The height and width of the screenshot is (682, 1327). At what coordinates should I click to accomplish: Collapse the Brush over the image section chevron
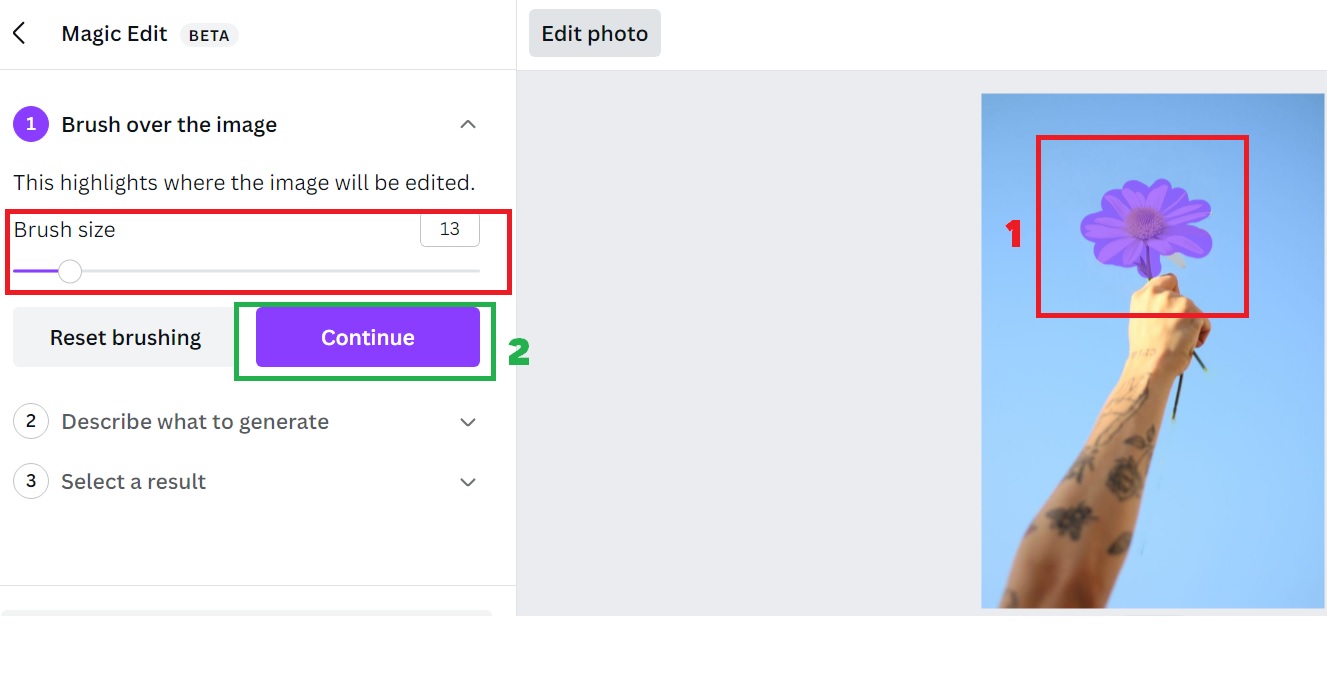(468, 125)
